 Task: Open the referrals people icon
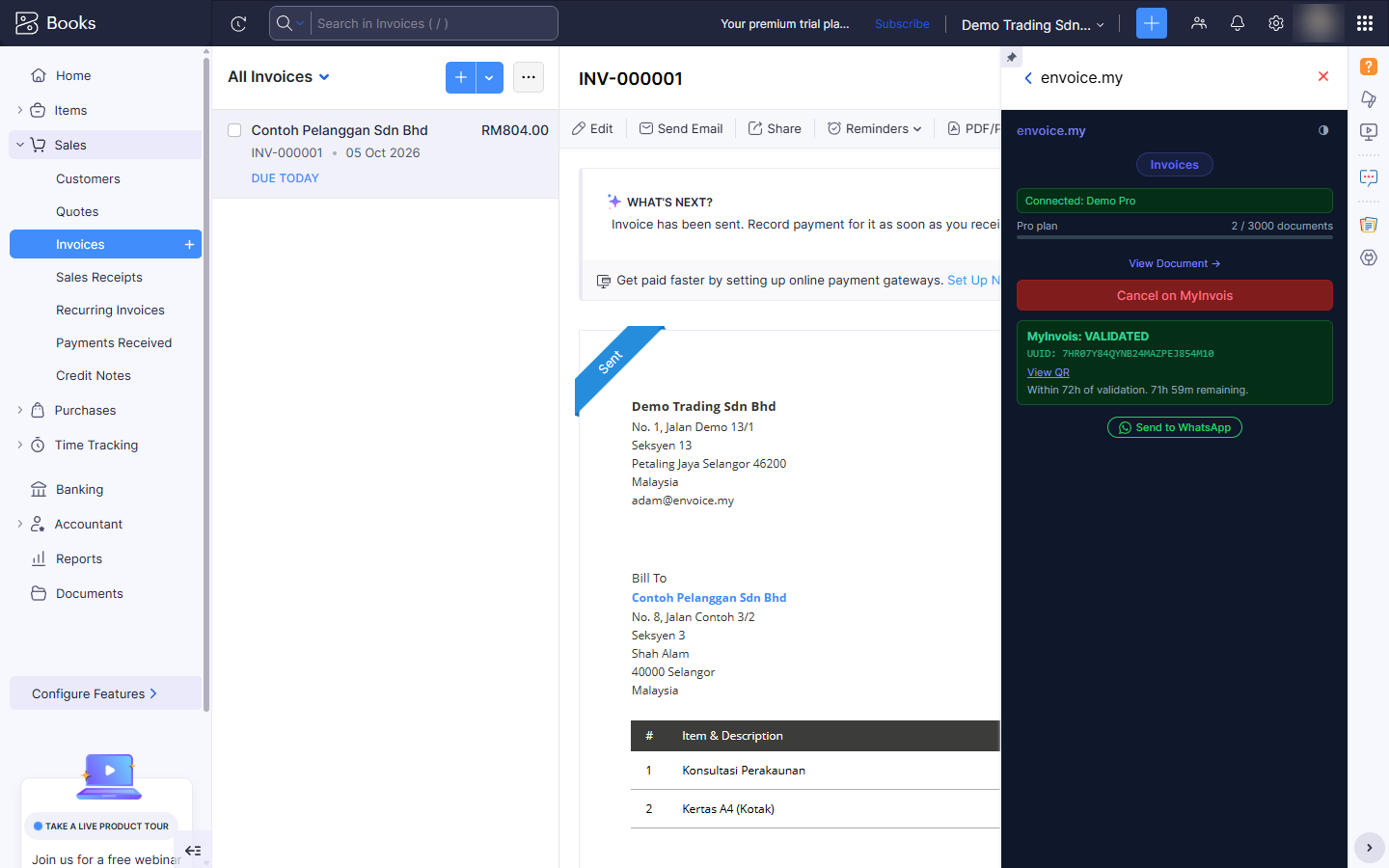[1199, 23]
